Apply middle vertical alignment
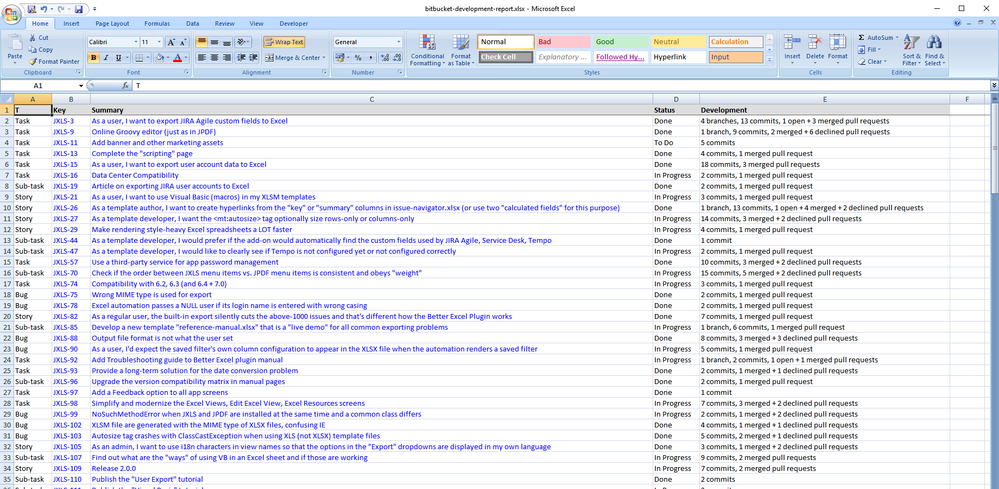The width and height of the screenshot is (999, 489). pos(214,42)
